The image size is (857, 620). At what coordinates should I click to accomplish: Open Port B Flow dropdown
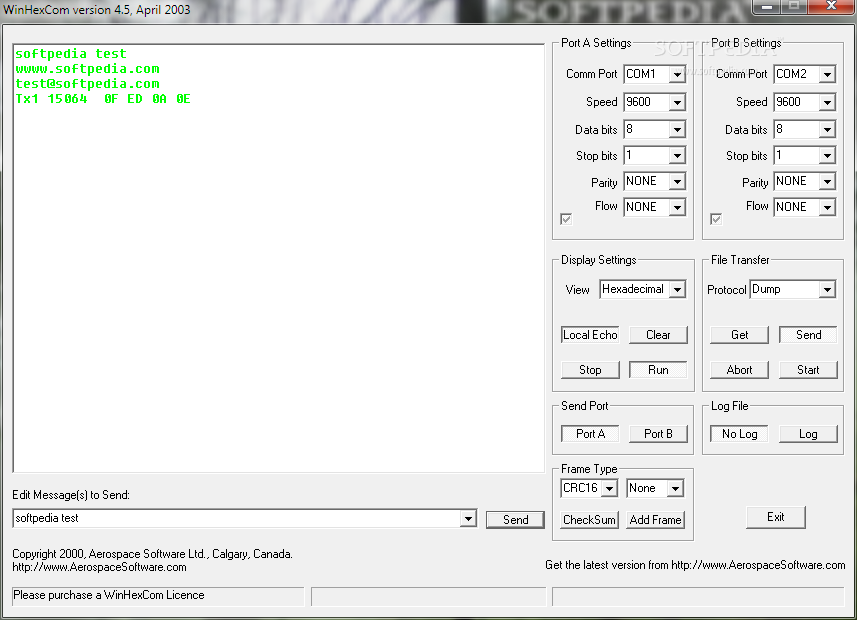827,207
